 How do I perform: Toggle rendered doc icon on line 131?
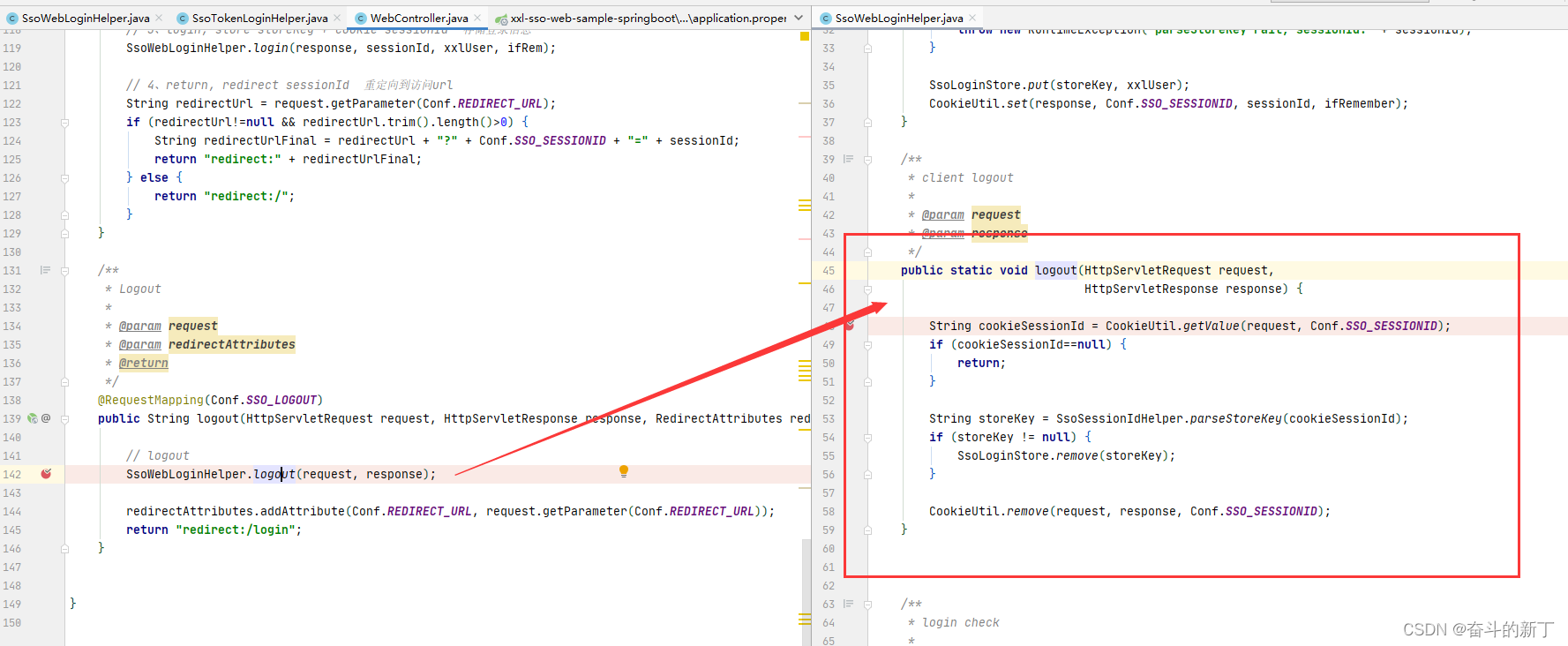pos(45,270)
